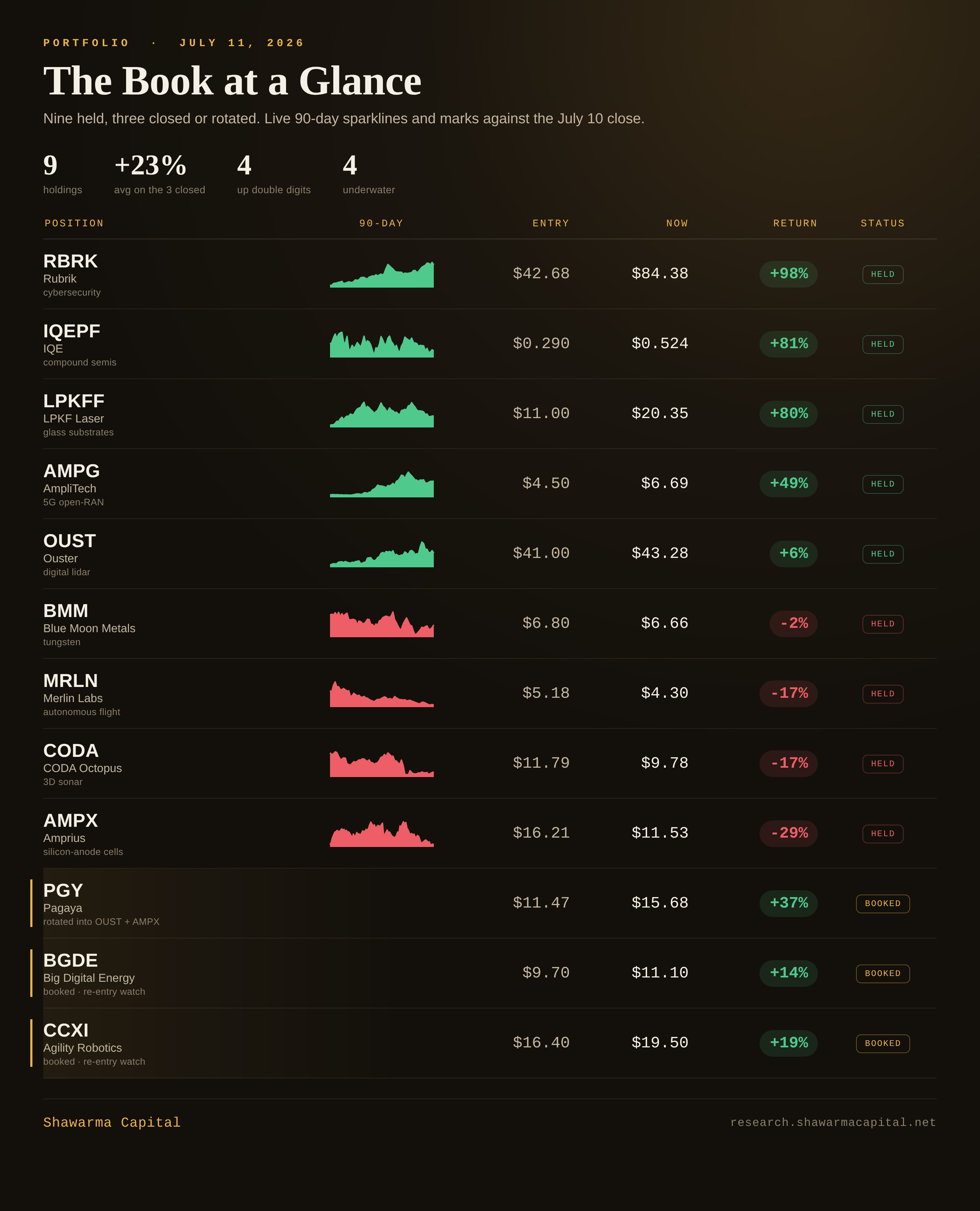Click the BOOKED badge in the BGDE row
Screen dimensions: 980x1211
883,975
